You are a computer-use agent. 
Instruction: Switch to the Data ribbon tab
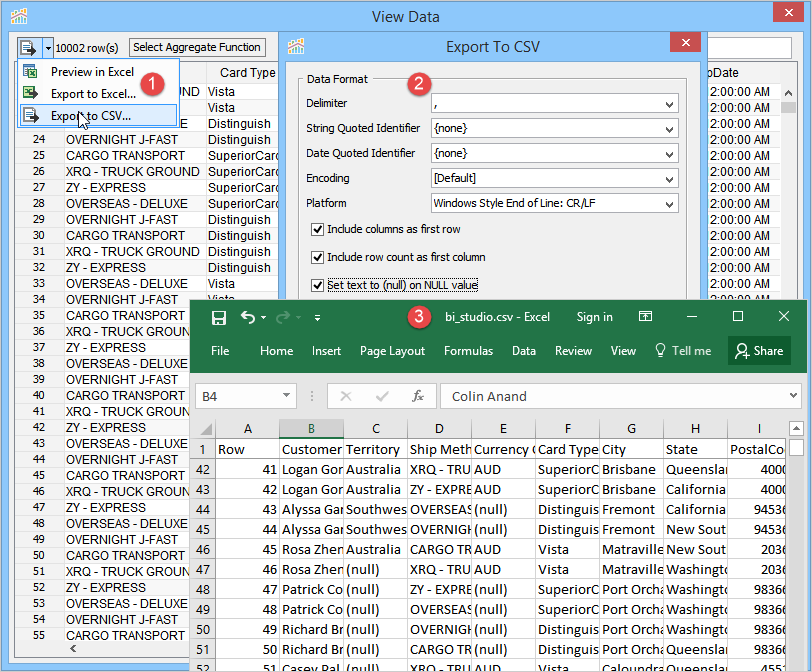524,351
